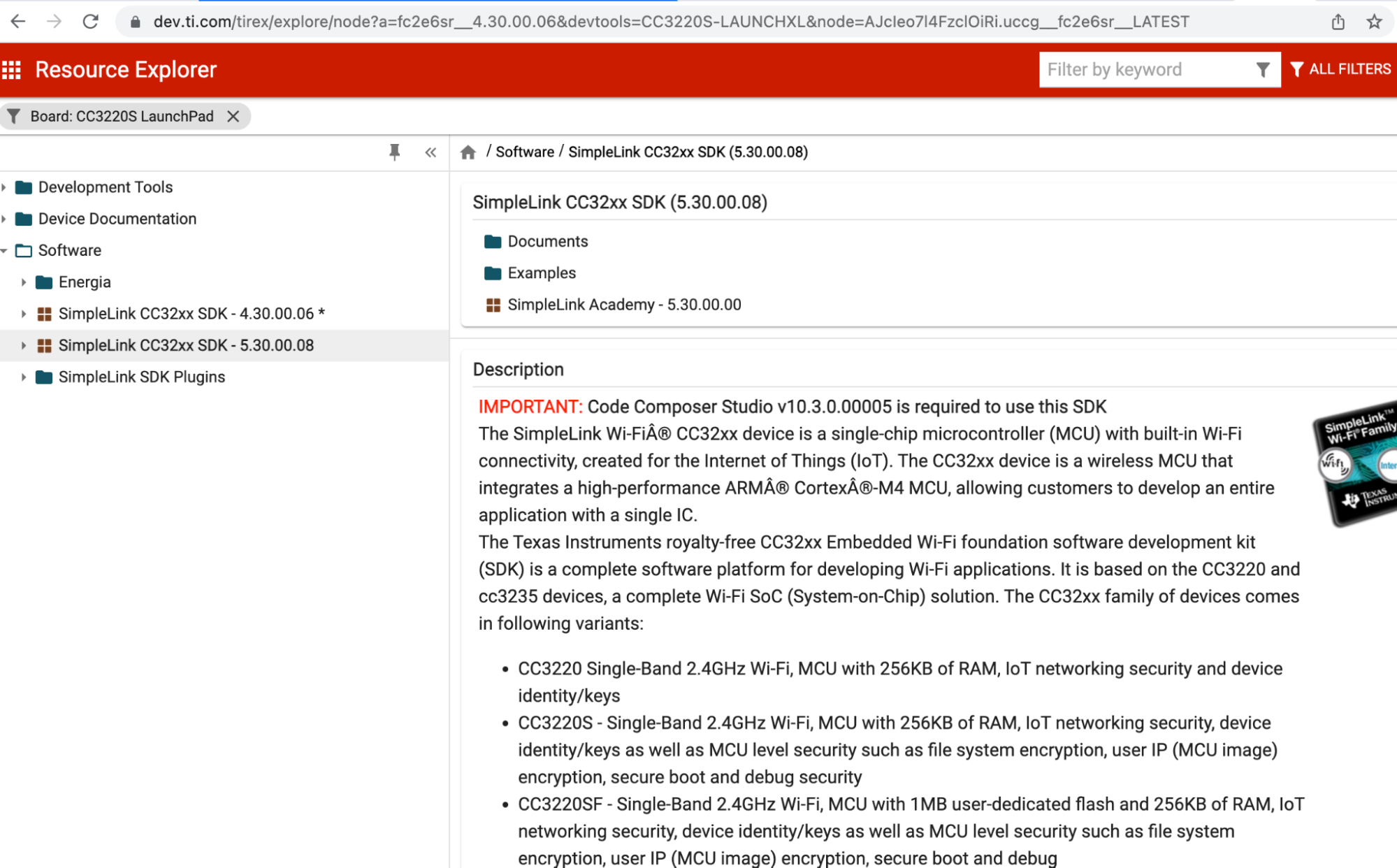This screenshot has height=868, width=1397.
Task: Expand SimpleLink SDK Plugins node
Action: pyautogui.click(x=24, y=377)
